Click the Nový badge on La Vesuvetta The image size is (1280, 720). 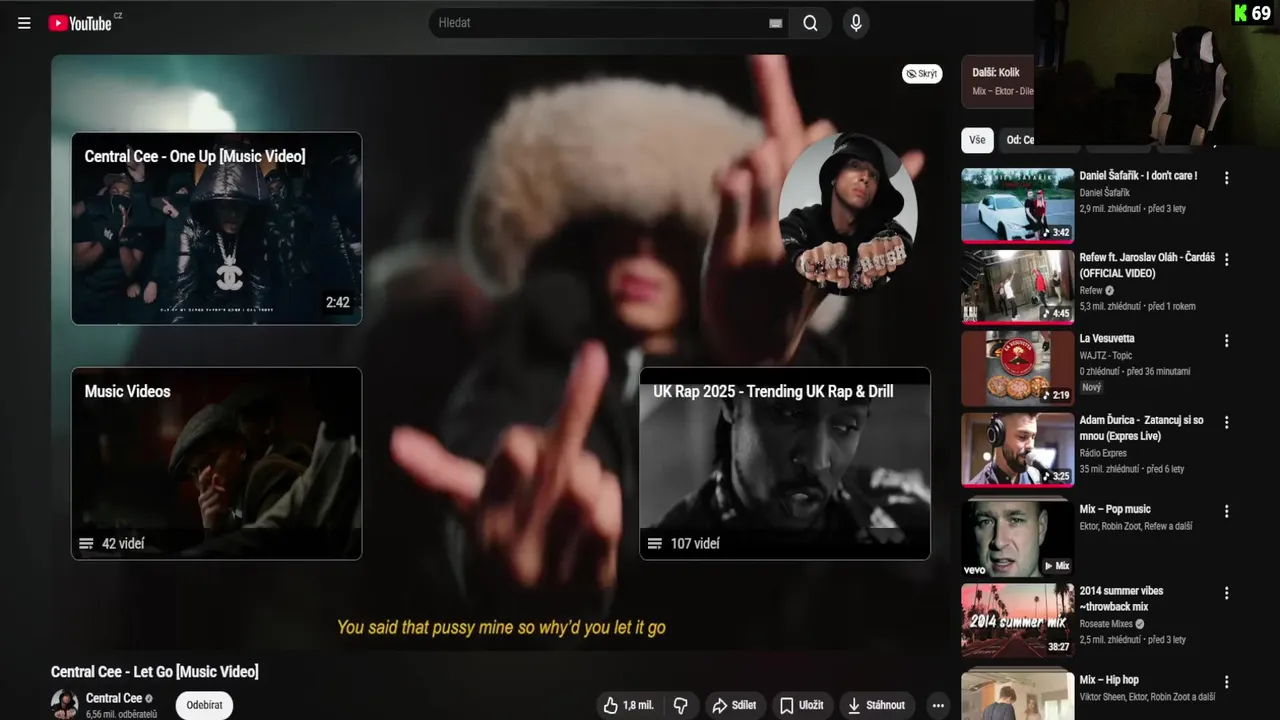(1091, 387)
